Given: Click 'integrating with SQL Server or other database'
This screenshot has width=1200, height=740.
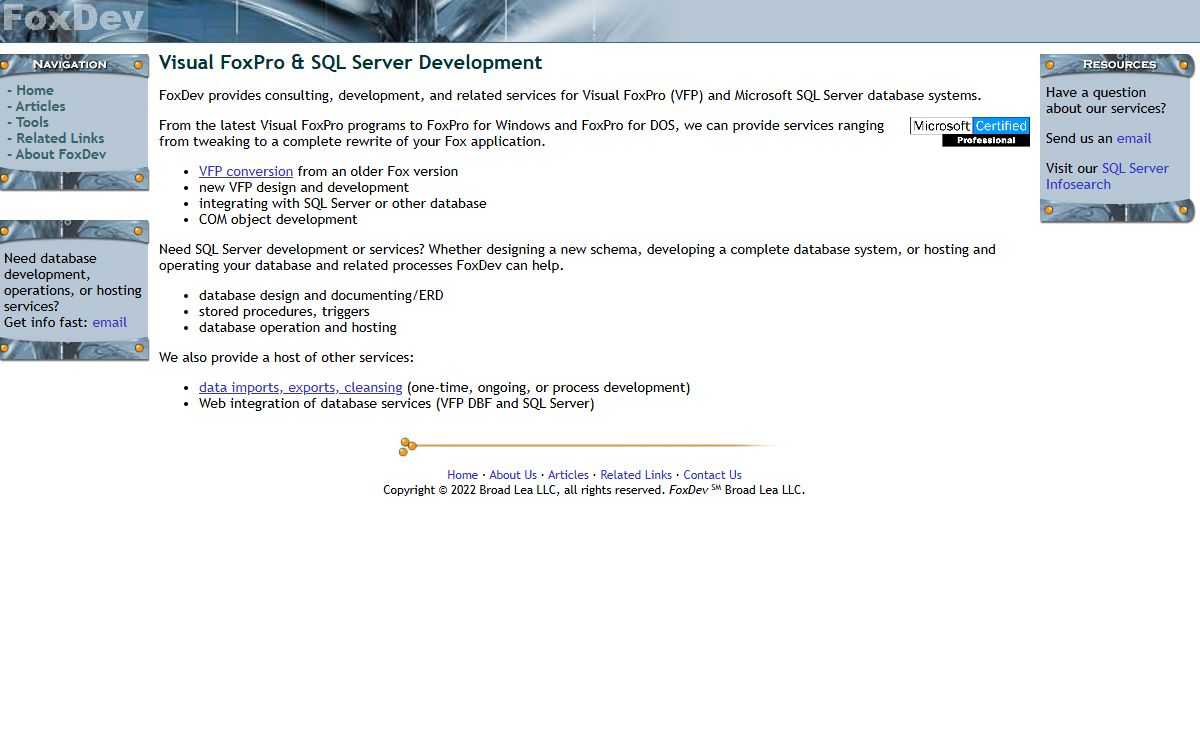Looking at the screenshot, I should coord(343,203).
